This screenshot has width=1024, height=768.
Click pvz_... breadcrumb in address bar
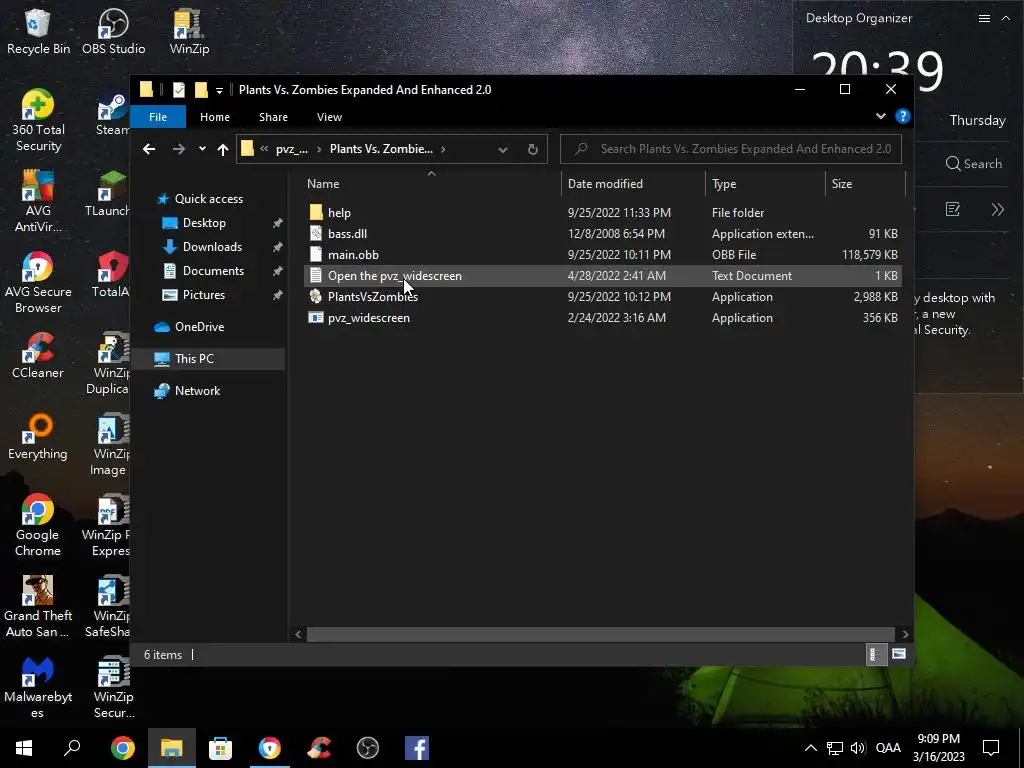291,149
